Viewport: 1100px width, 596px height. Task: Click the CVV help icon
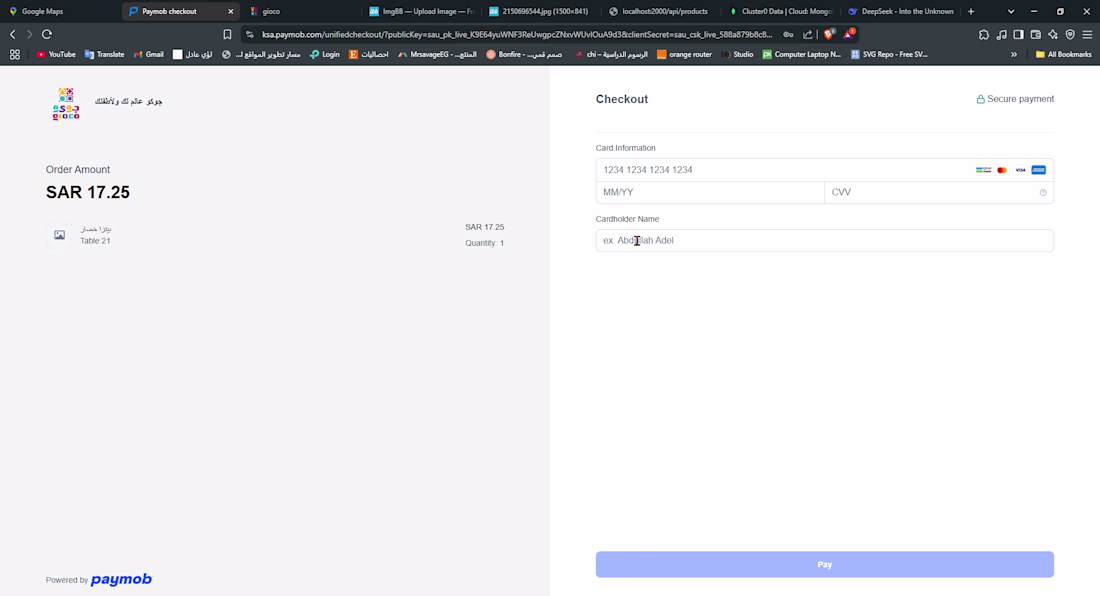point(1043,192)
